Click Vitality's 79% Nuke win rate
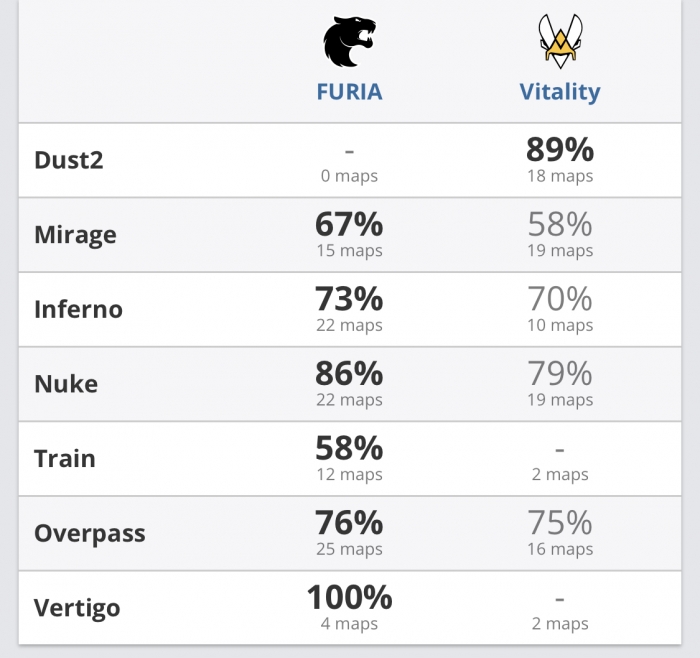The image size is (700, 658). point(560,373)
